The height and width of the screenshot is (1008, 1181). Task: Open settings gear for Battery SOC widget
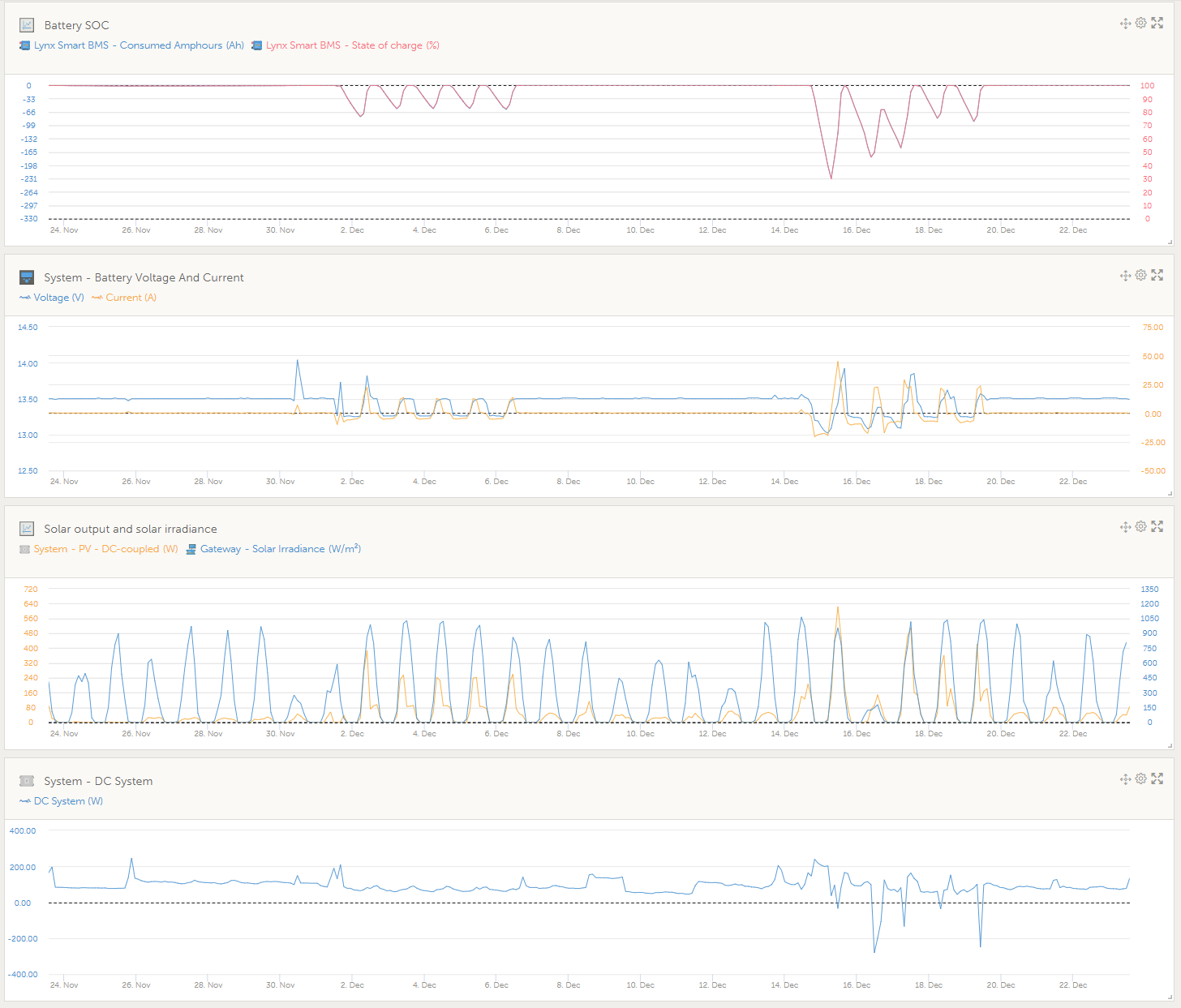[1140, 23]
